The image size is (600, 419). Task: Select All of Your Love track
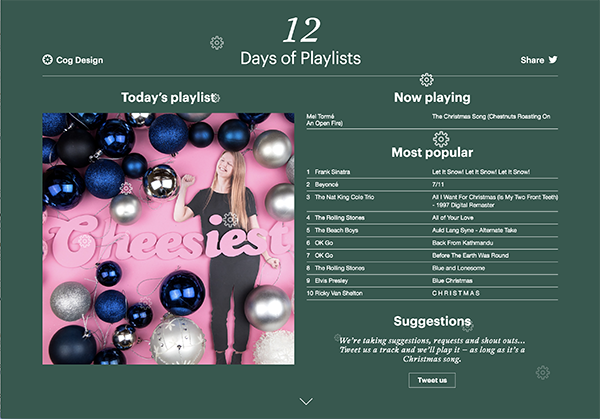(453, 218)
